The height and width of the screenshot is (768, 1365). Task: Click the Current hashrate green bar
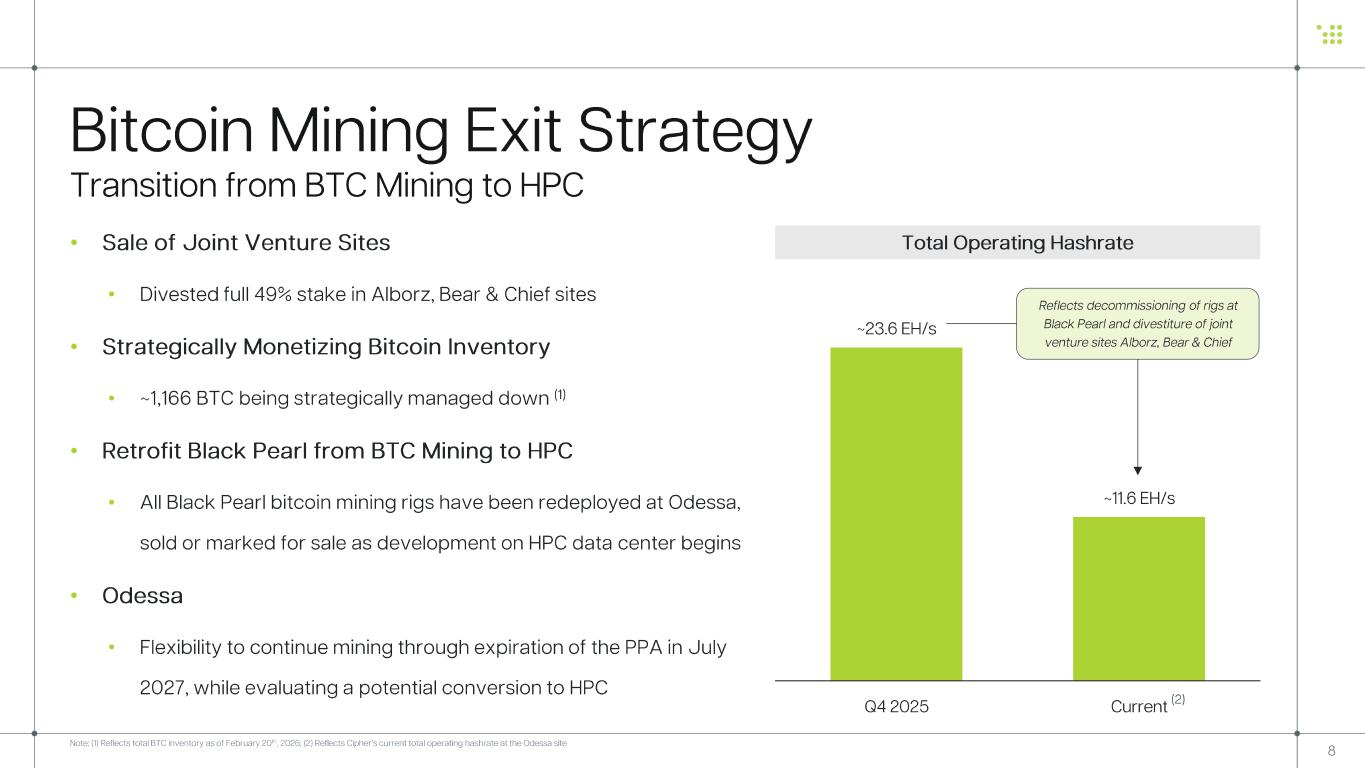tap(1138, 598)
